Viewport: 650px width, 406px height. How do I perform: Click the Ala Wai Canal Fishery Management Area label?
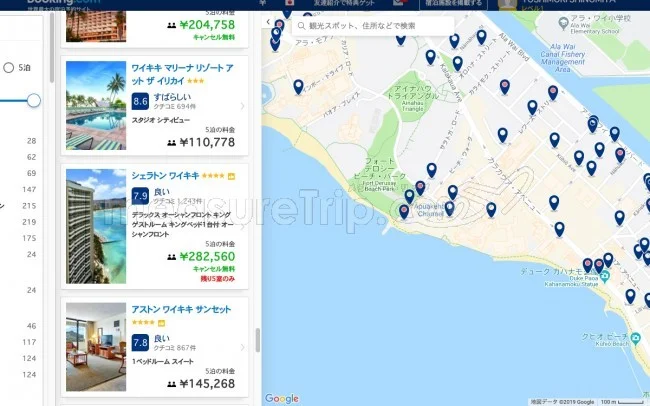pos(563,58)
